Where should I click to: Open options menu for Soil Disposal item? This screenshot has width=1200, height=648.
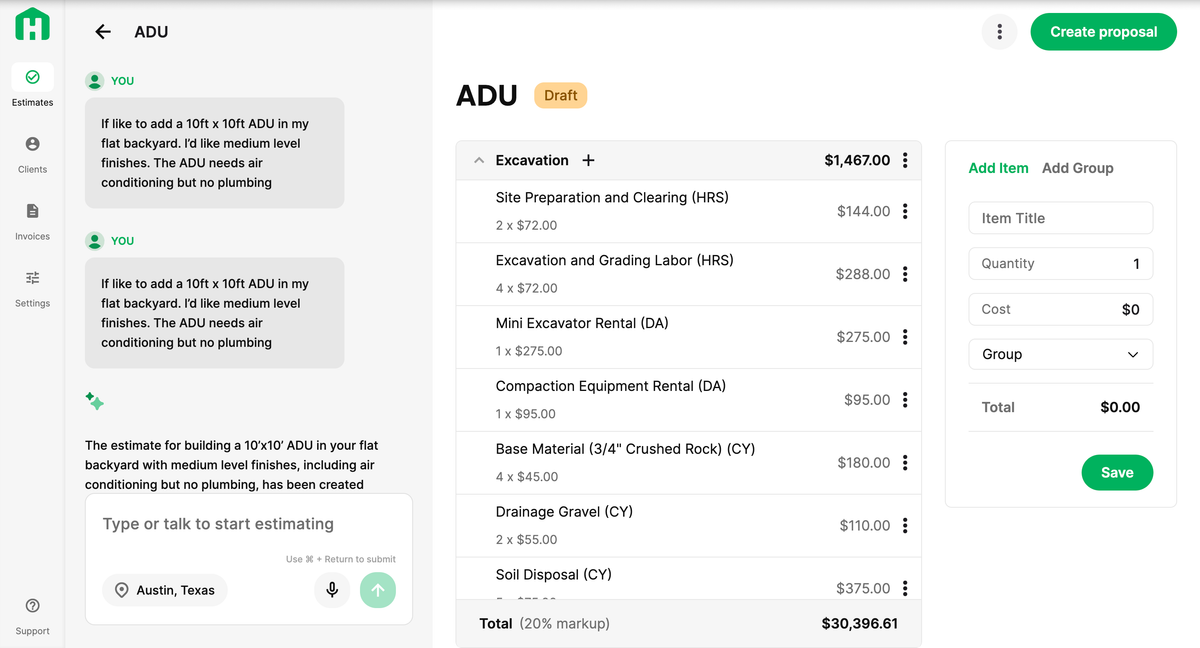(x=906, y=588)
